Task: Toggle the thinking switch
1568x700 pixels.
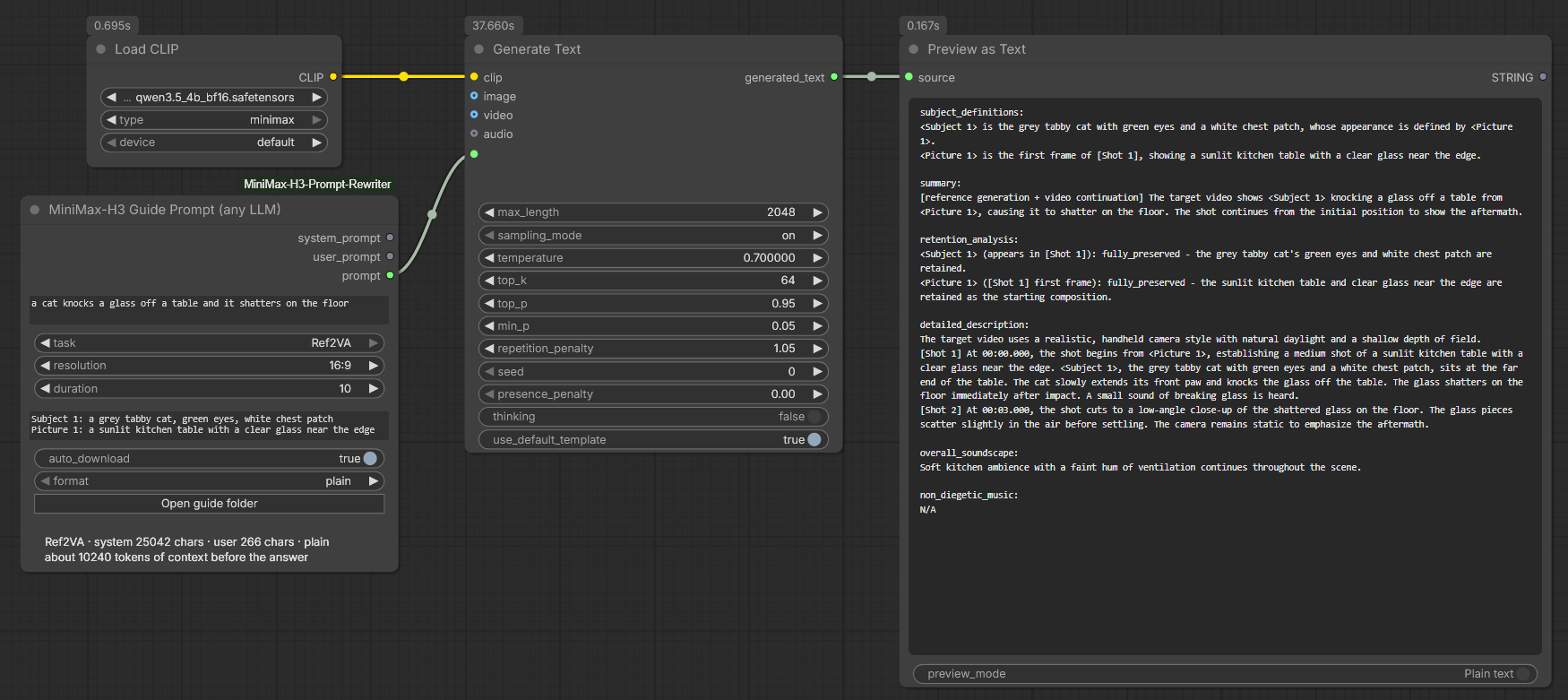Action: click(x=814, y=417)
